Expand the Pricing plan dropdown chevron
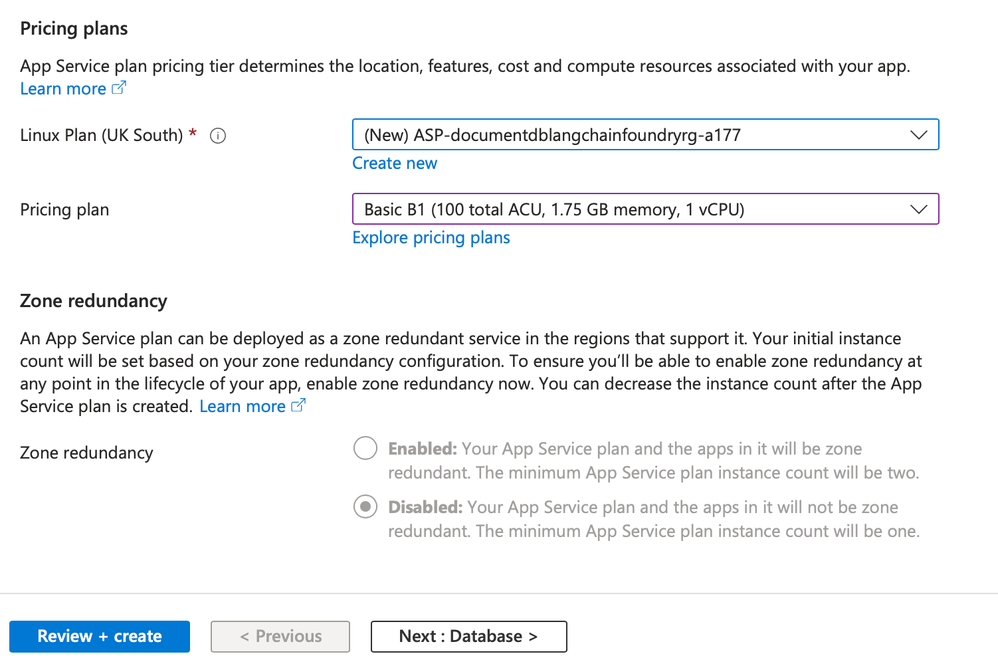The width and height of the screenshot is (998, 670). [918, 210]
